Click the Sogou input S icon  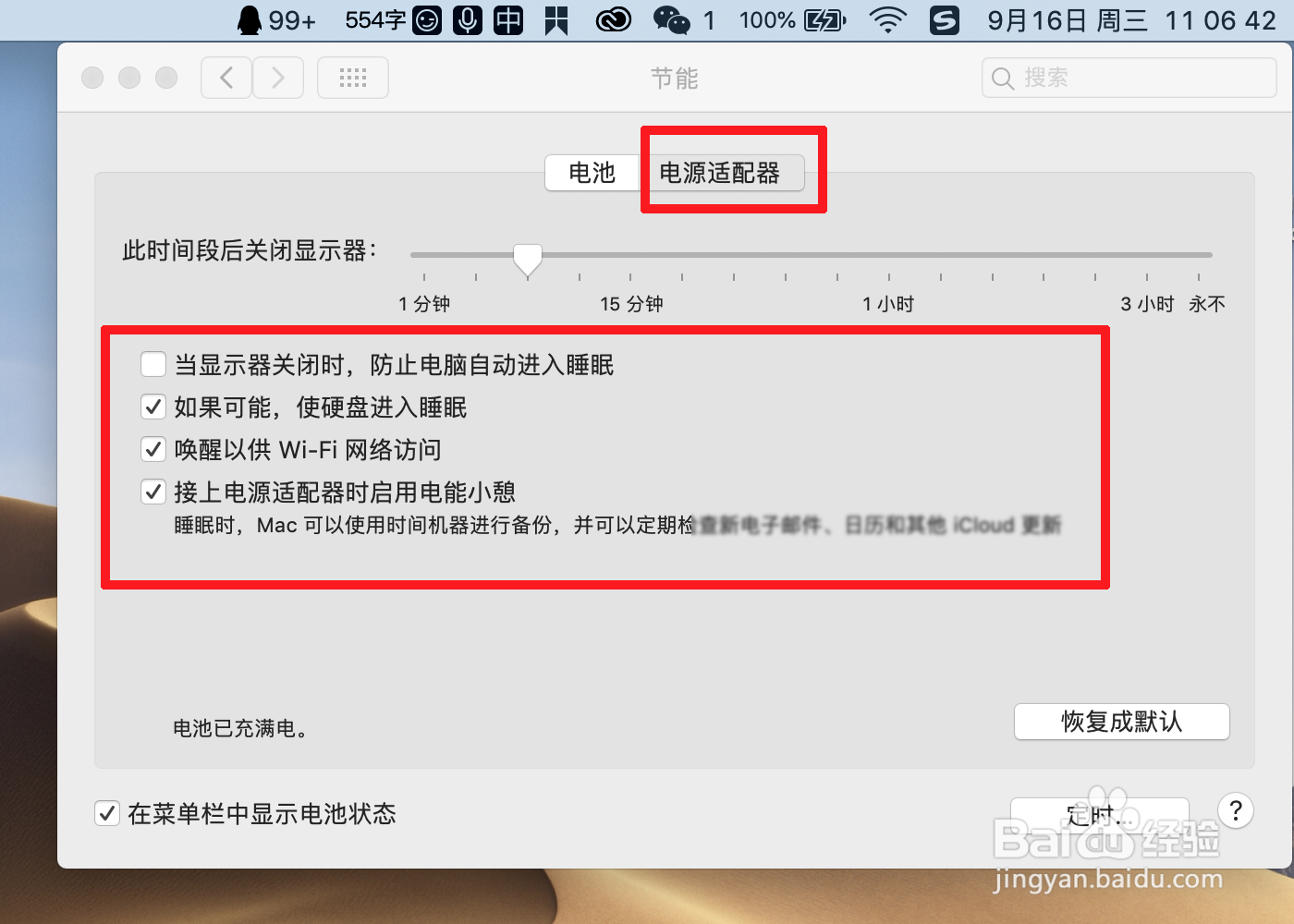pyautogui.click(x=944, y=19)
